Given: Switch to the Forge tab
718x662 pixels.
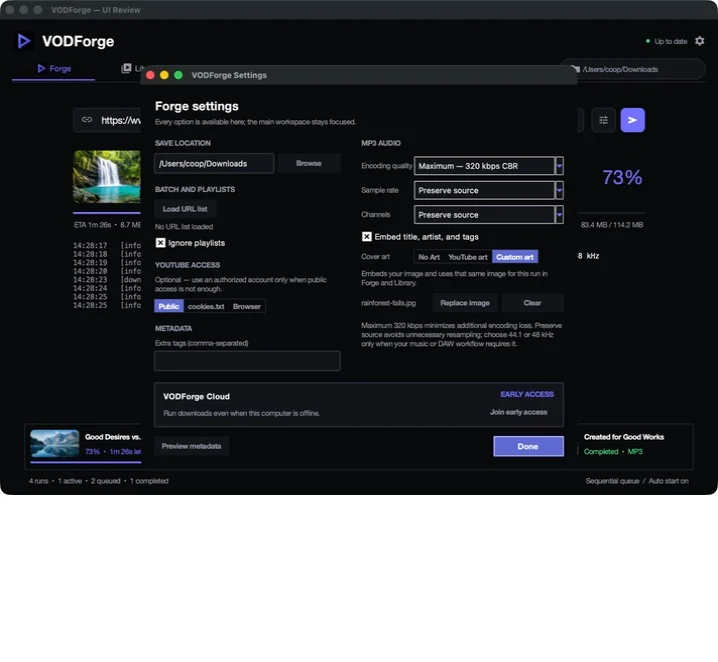Looking at the screenshot, I should (54, 69).
